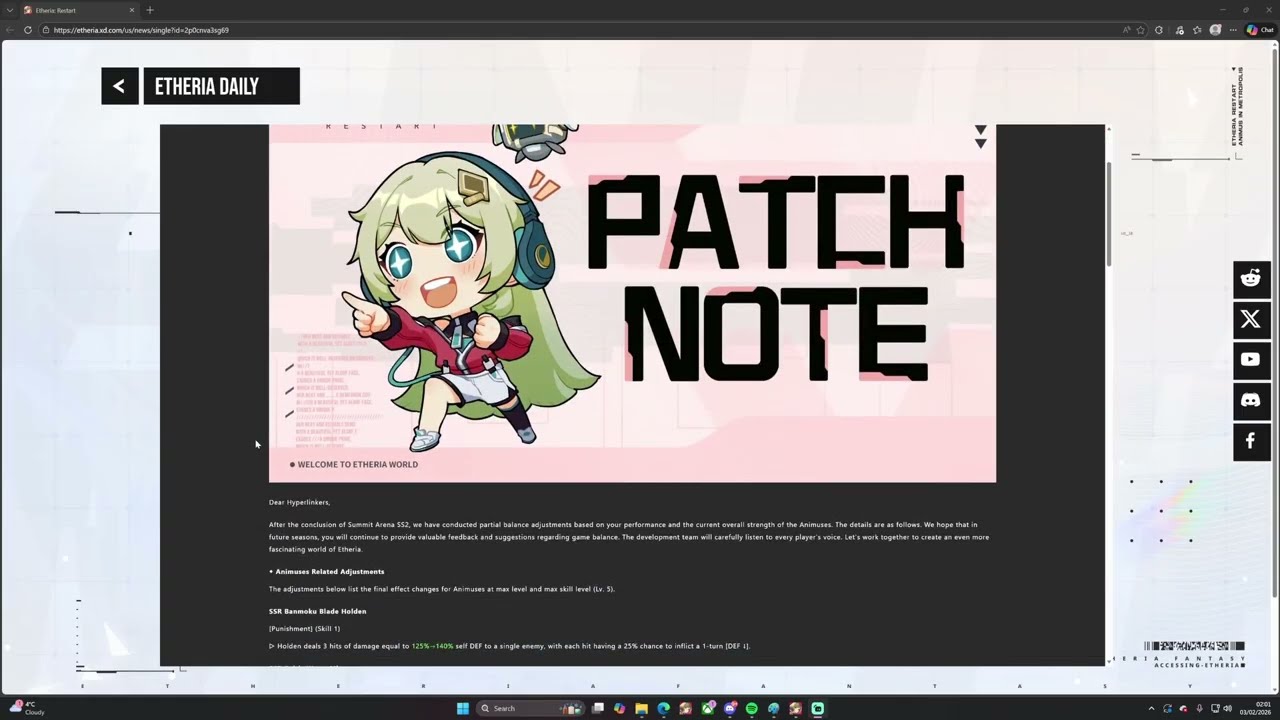The image size is (1280, 720).
Task: Click the "WELCOME TO ETHERIA WORLD" caption
Action: (x=357, y=464)
